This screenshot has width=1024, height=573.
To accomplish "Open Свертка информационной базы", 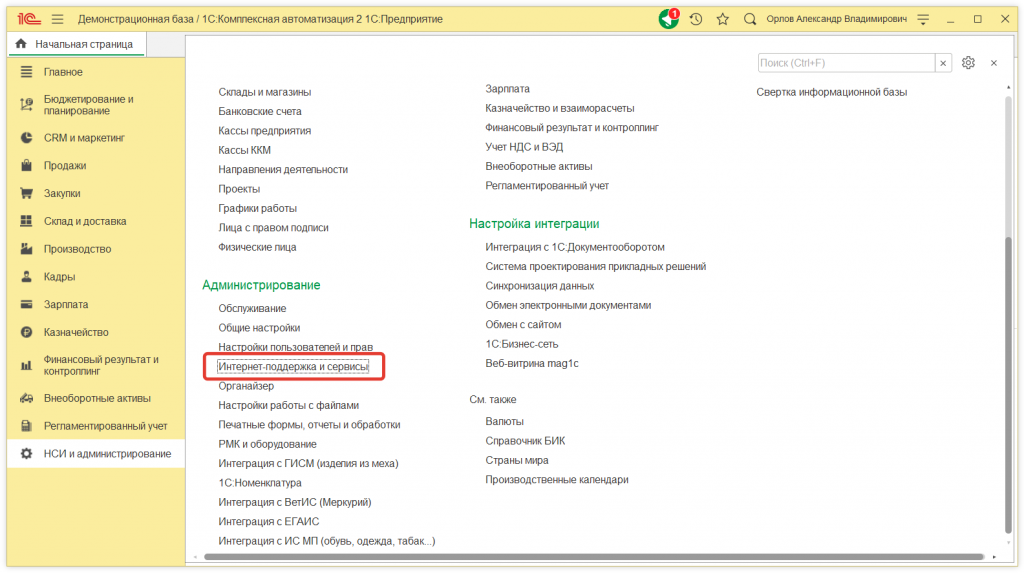I will [x=831, y=92].
